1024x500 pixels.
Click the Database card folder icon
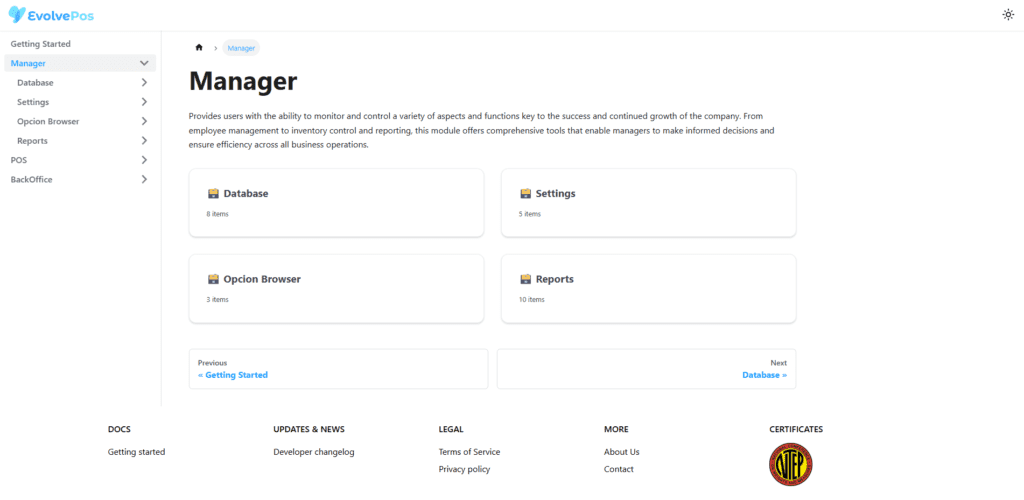(x=213, y=194)
